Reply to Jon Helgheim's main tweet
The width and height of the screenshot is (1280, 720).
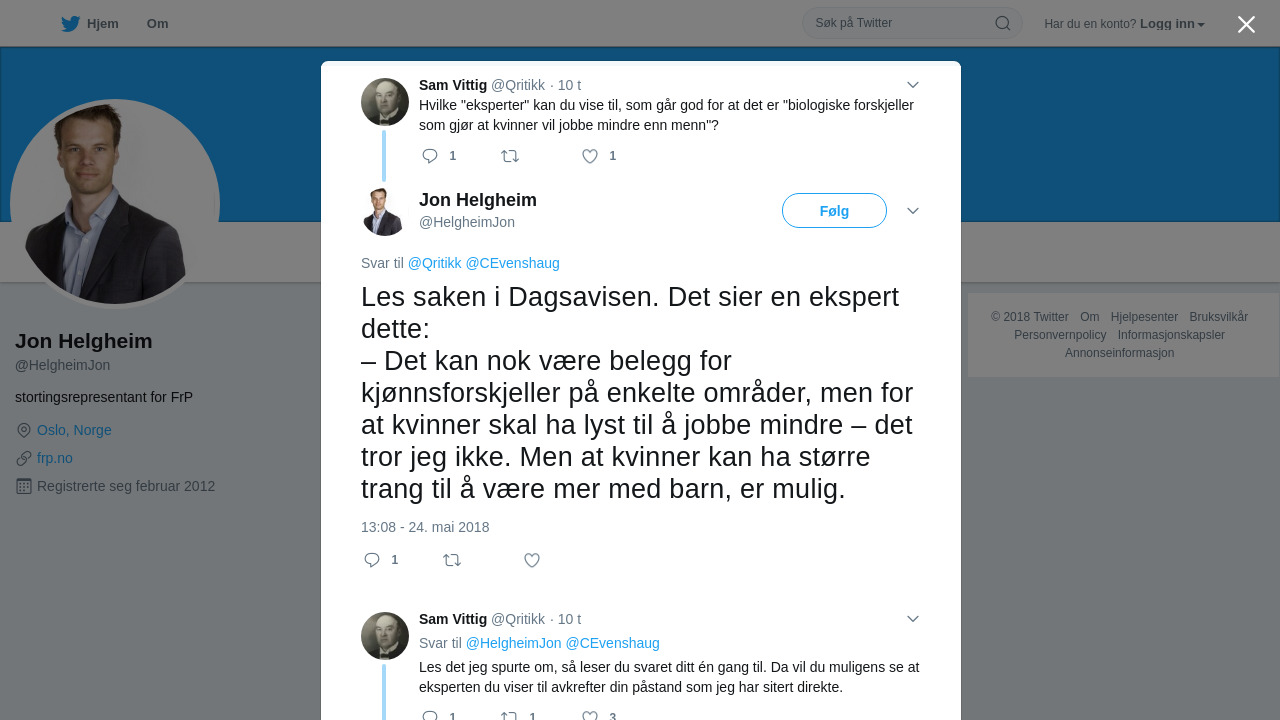click(372, 560)
